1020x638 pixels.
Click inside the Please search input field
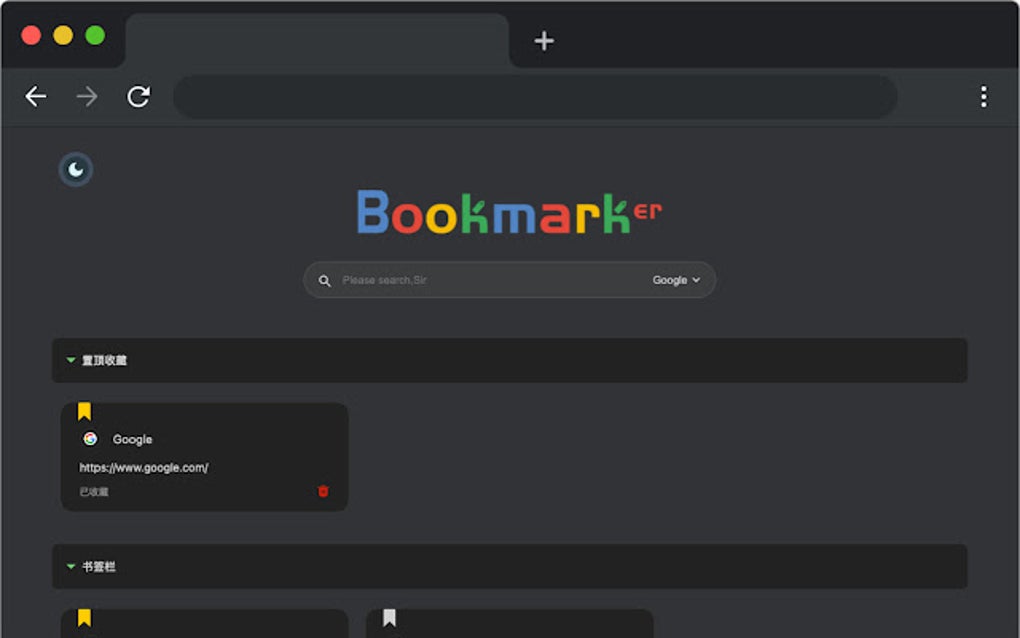(x=450, y=280)
